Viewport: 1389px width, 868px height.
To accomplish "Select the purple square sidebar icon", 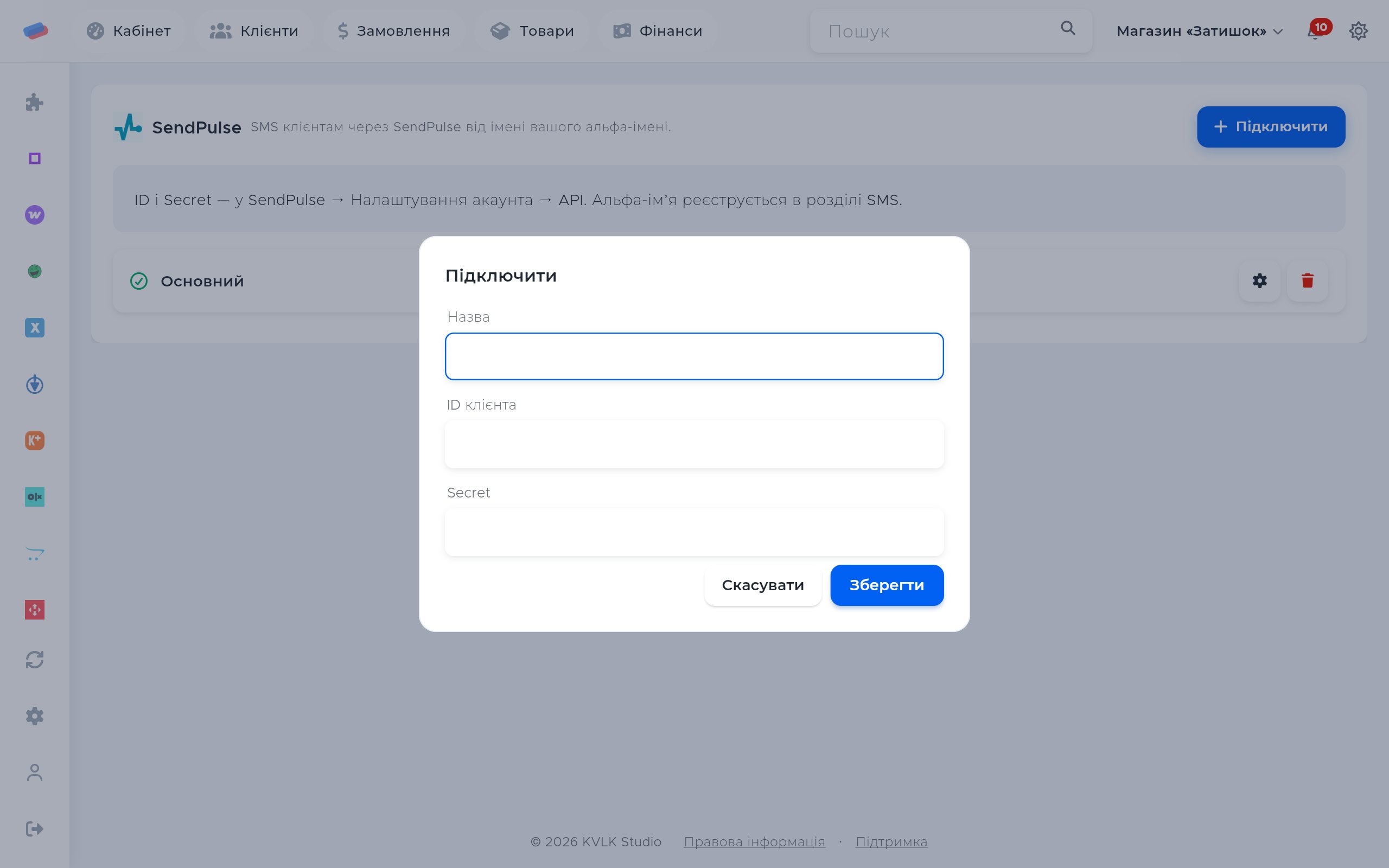I will [34, 158].
